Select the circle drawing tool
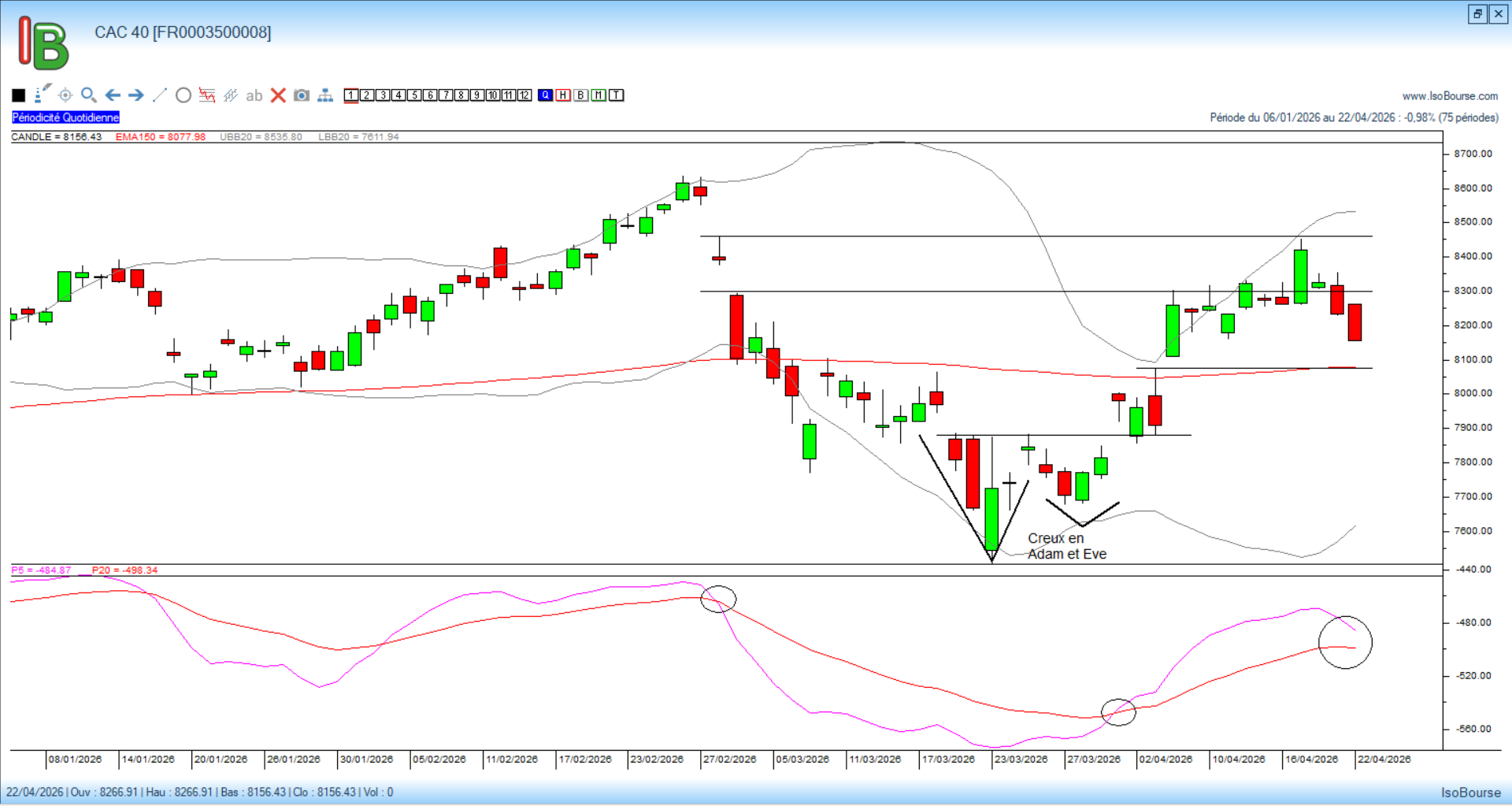This screenshot has width=1512, height=806. [183, 95]
